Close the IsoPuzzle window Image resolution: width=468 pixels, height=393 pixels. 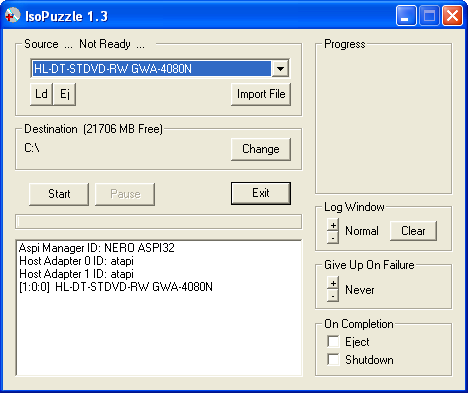(x=452, y=15)
